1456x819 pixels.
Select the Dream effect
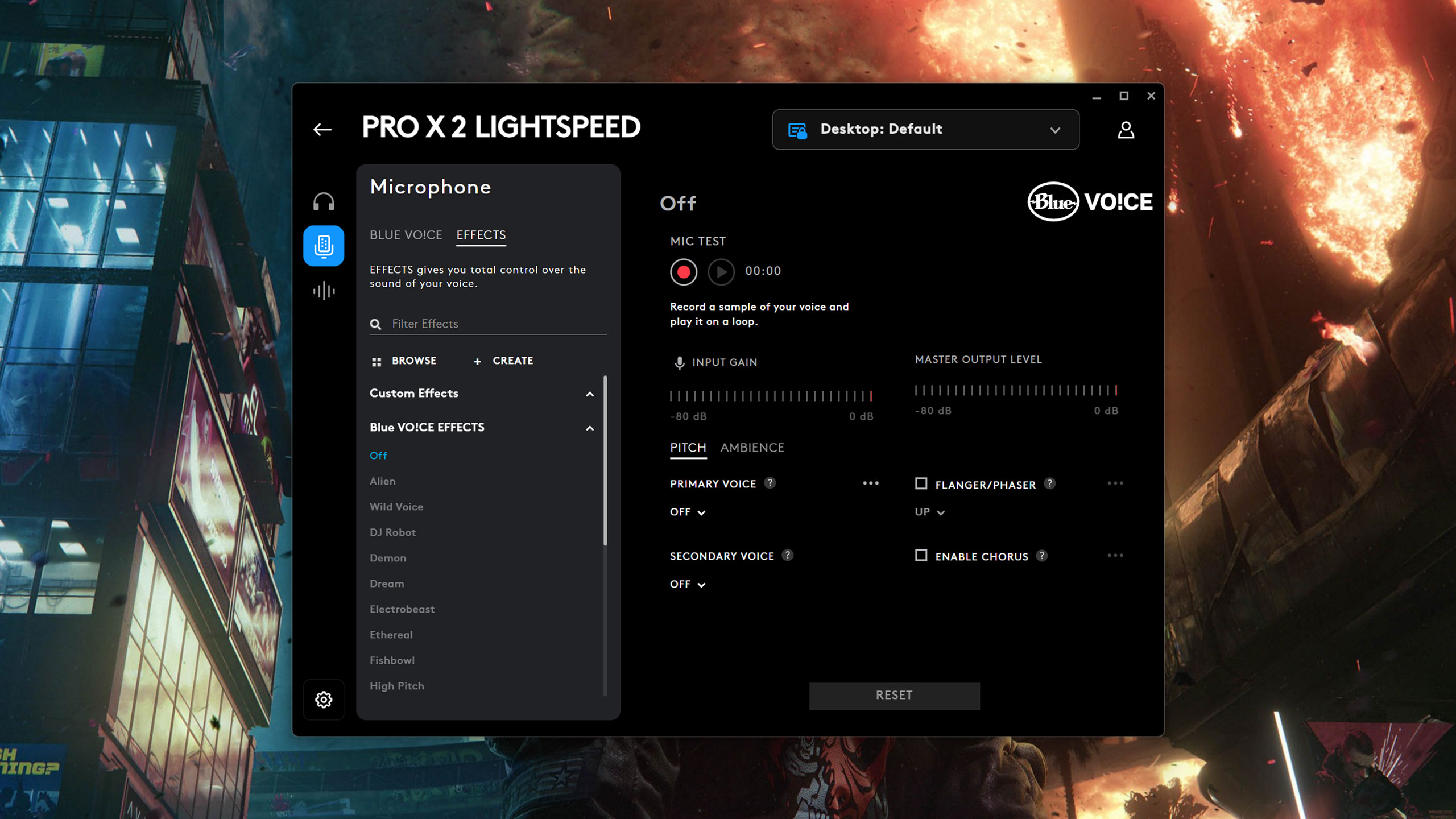(x=387, y=584)
